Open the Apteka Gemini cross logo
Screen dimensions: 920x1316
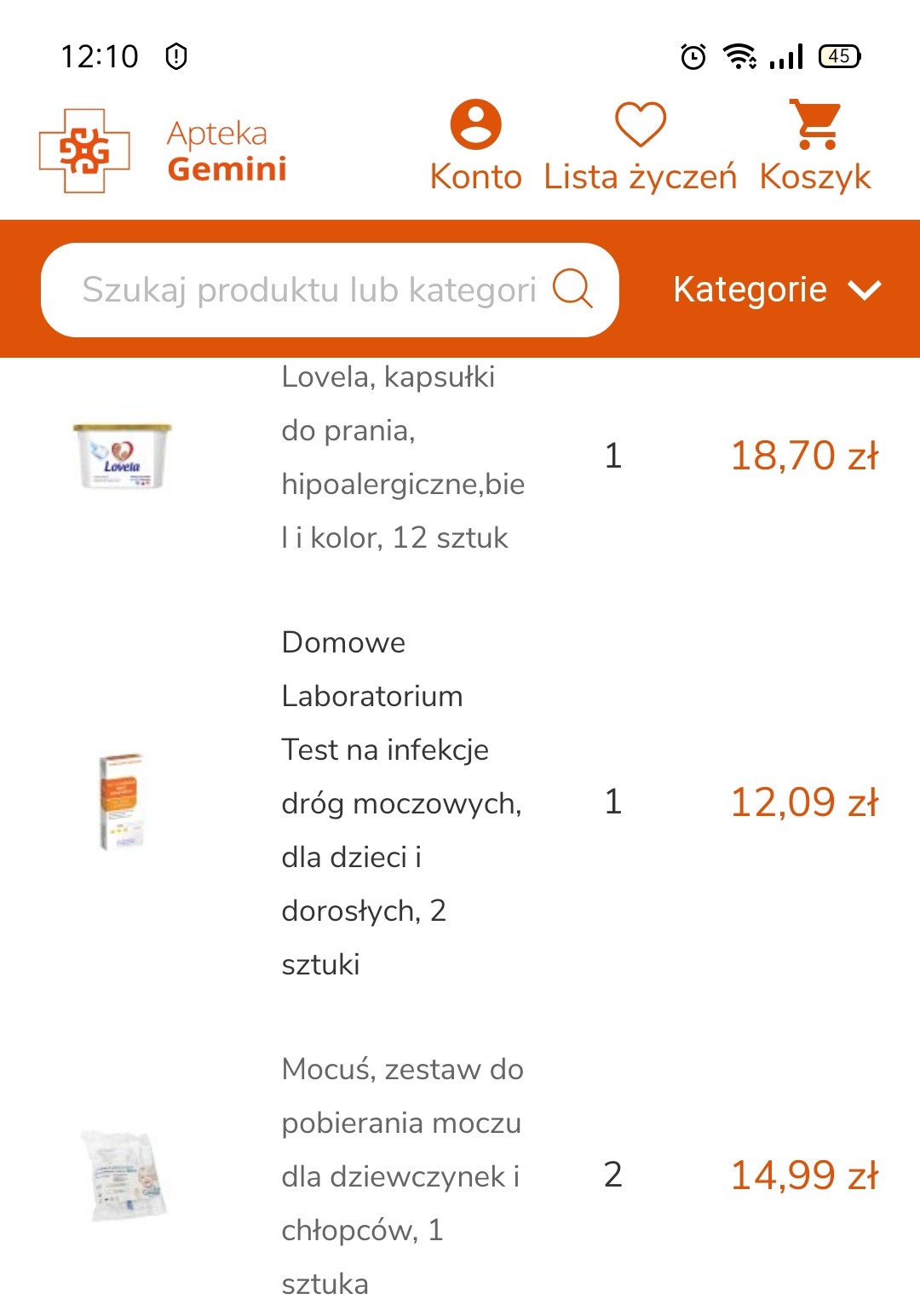pyautogui.click(x=84, y=151)
